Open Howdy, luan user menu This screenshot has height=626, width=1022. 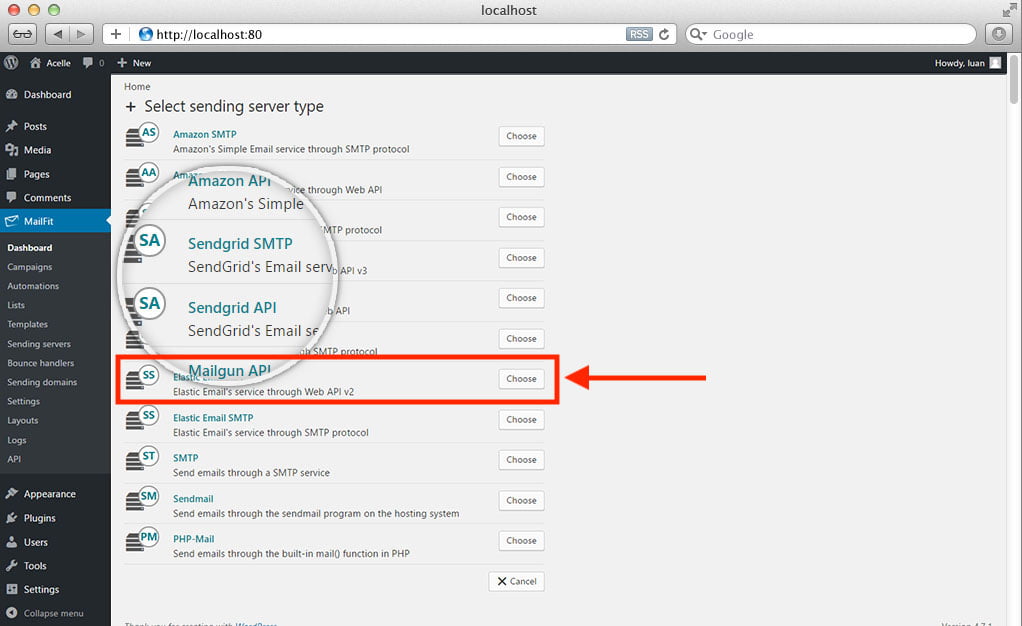pyautogui.click(x=967, y=63)
